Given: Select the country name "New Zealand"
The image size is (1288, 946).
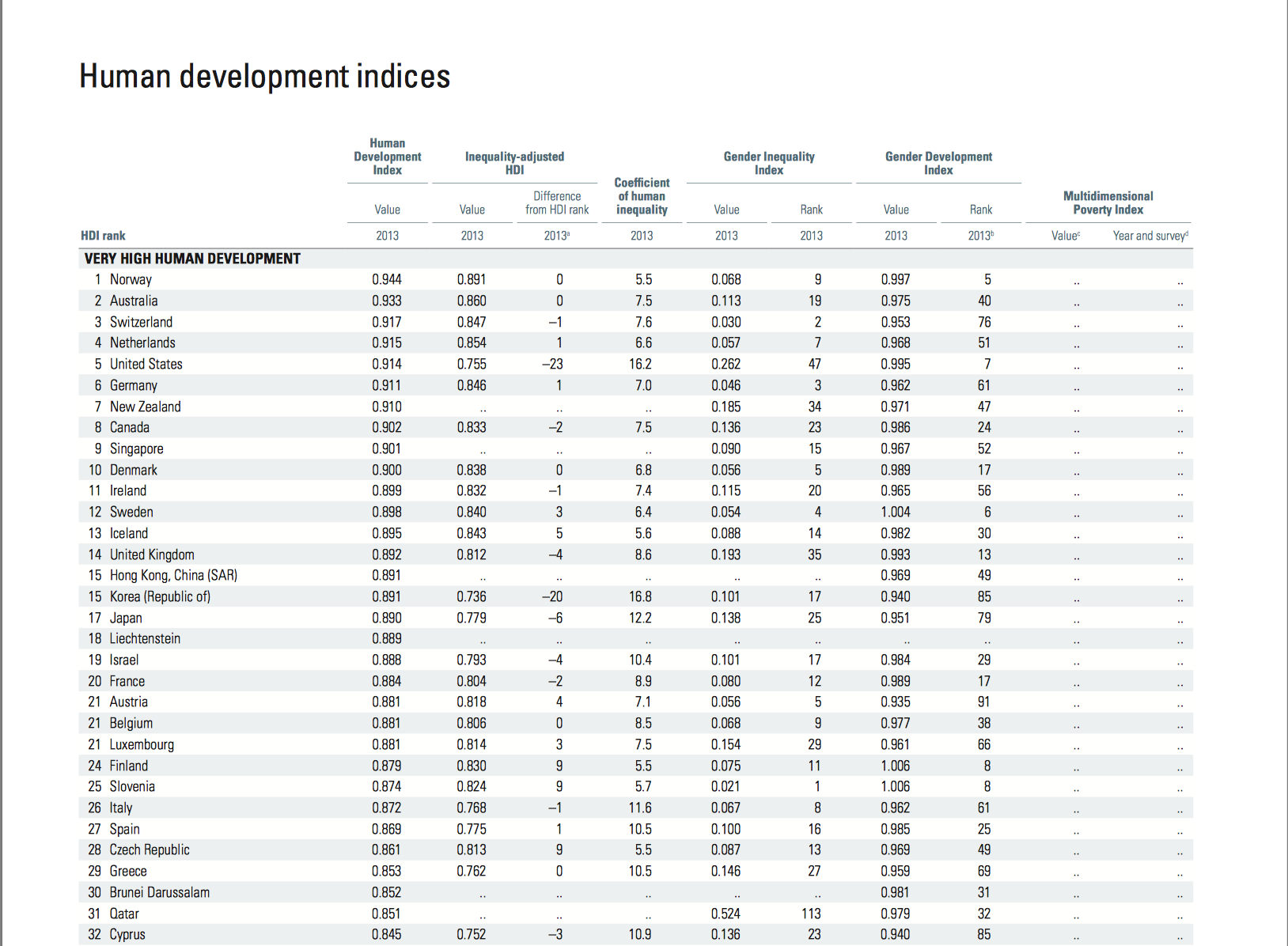Looking at the screenshot, I should (146, 407).
